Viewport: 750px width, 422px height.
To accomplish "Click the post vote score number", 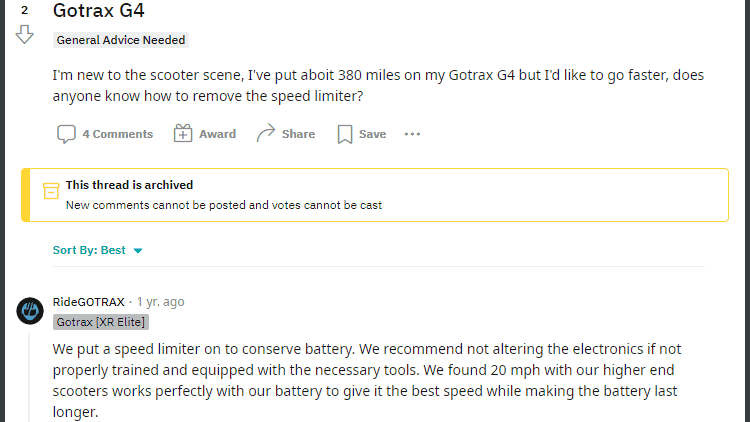I will [24, 10].
